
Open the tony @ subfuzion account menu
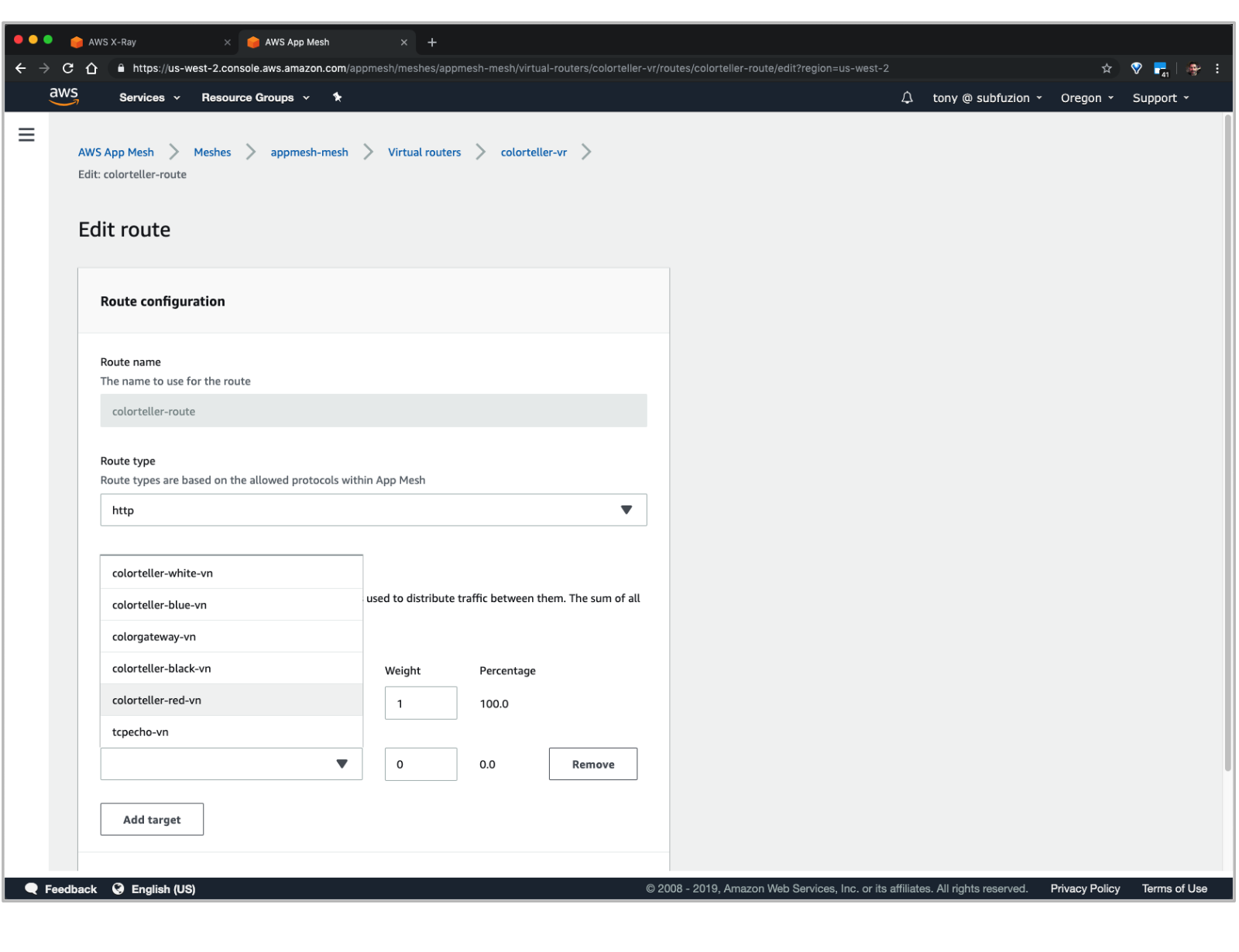coord(987,98)
